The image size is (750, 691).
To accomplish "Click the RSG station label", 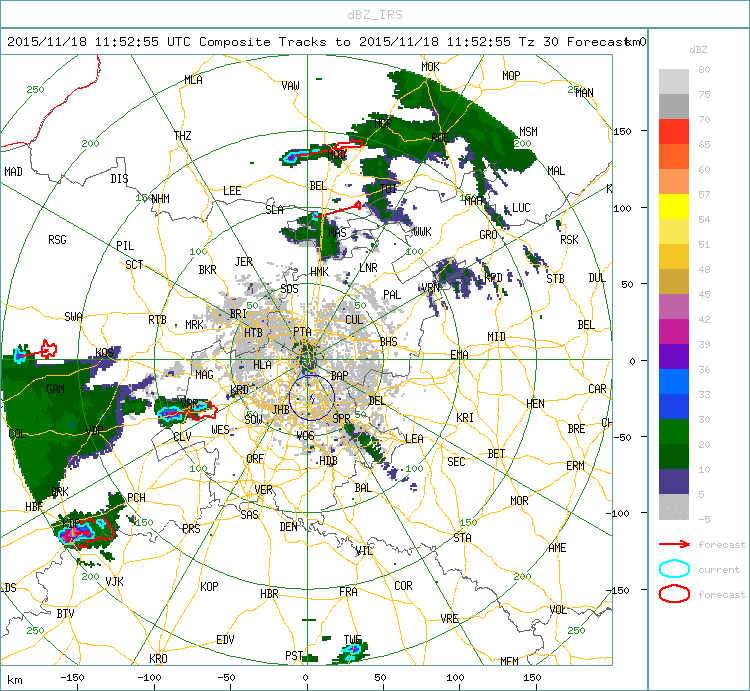I will tap(57, 240).
